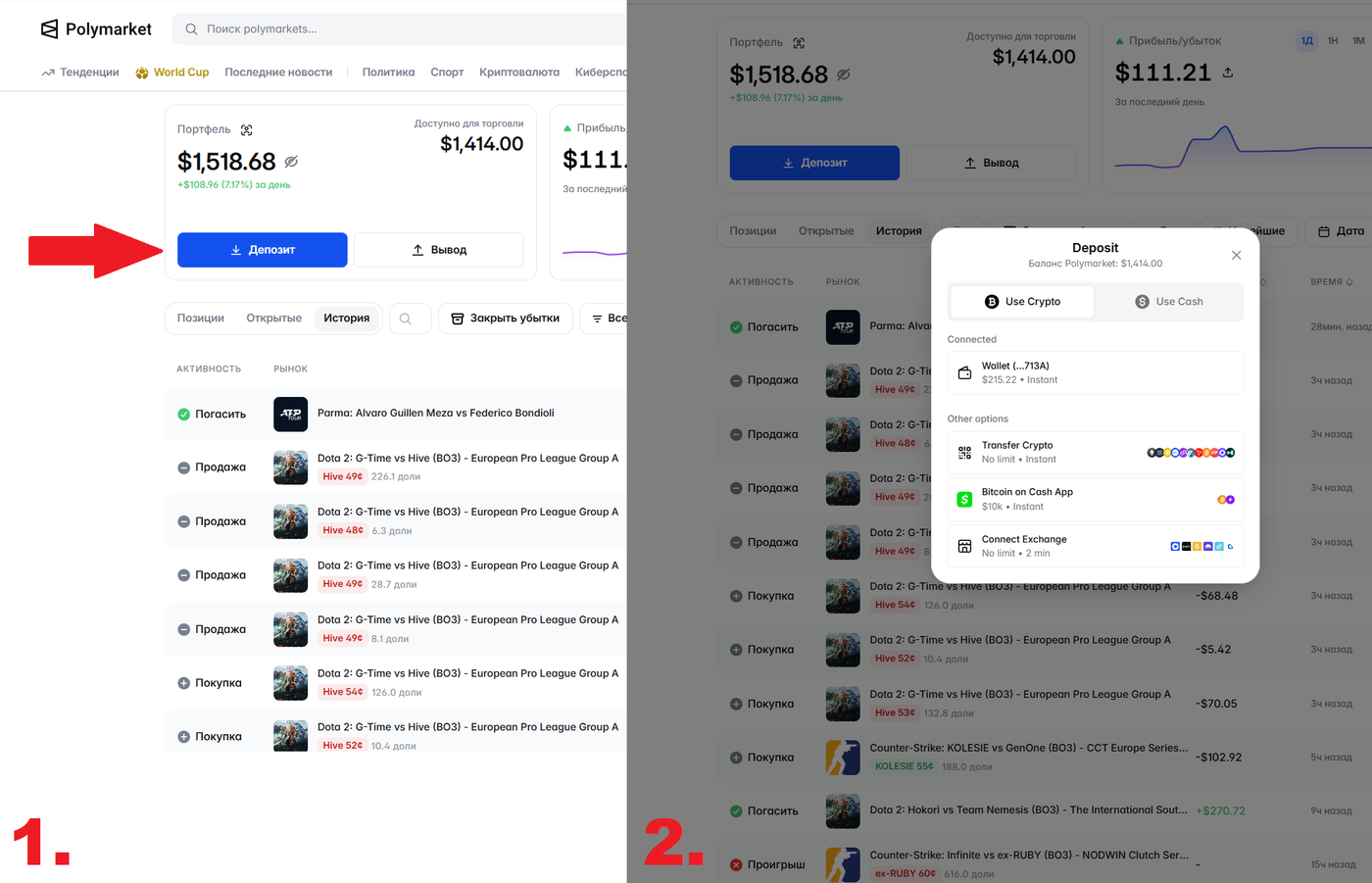1372x883 pixels.
Task: Select the 1Н chart period
Action: coord(1333,41)
